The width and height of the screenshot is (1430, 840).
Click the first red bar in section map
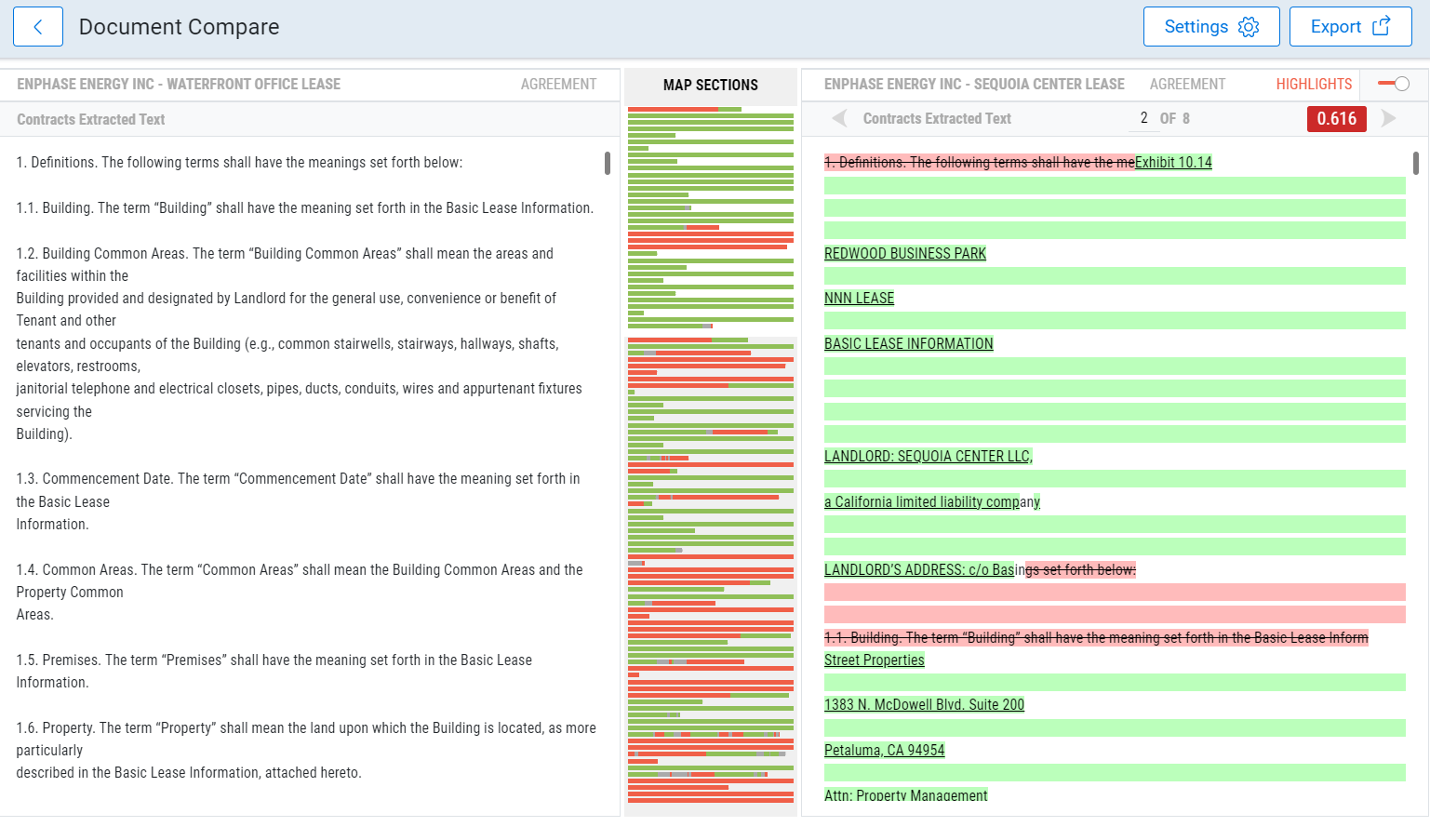tap(673, 110)
